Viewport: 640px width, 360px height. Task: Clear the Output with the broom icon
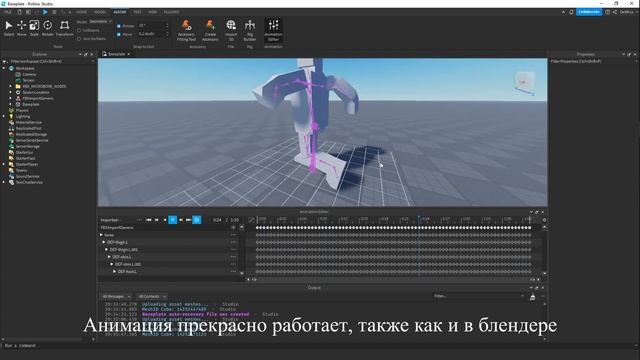point(532,297)
